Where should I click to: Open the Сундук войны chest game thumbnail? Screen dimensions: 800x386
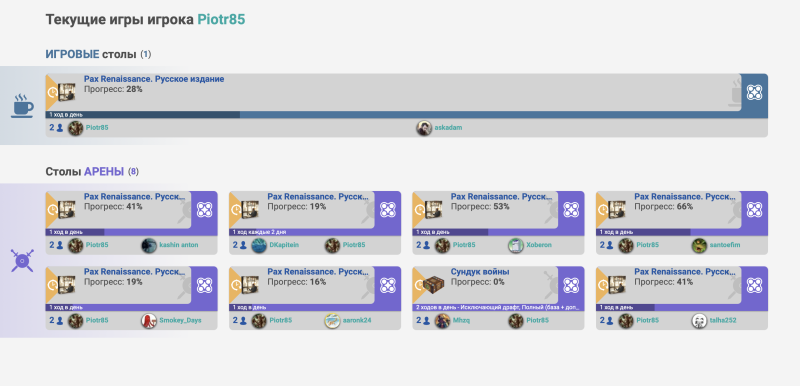coord(433,285)
